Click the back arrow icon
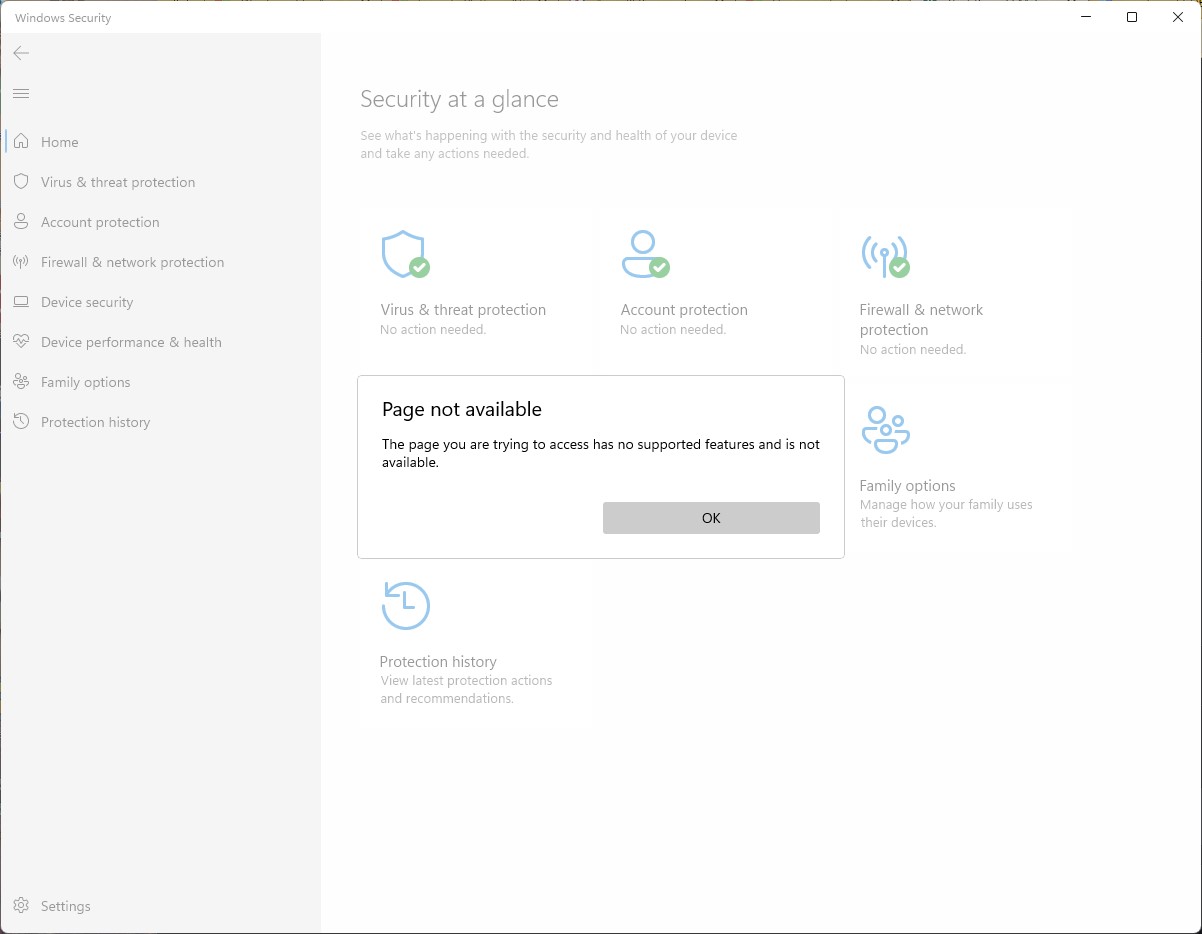 (x=21, y=53)
